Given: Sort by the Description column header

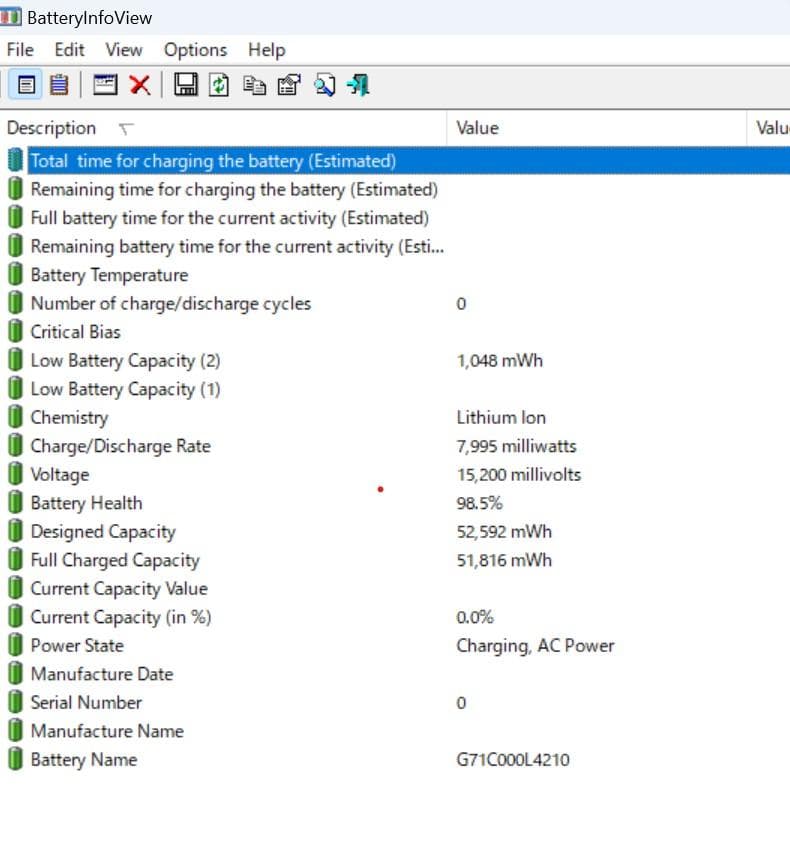Looking at the screenshot, I should 52,128.
